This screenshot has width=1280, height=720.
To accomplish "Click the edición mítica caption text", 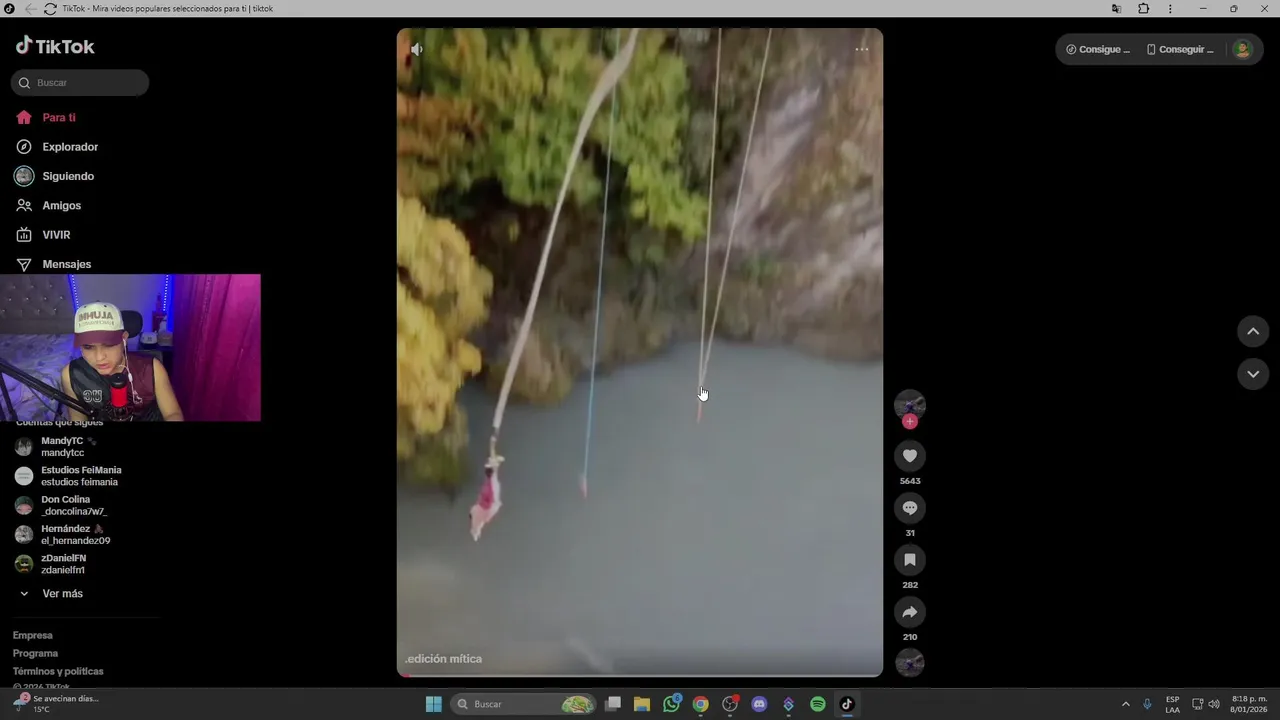I will point(444,659).
